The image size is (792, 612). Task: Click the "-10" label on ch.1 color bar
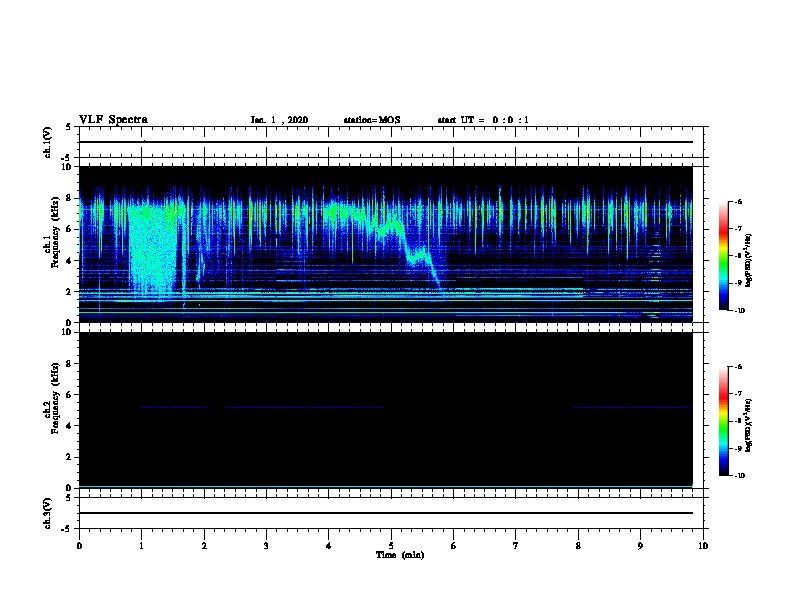click(x=739, y=310)
